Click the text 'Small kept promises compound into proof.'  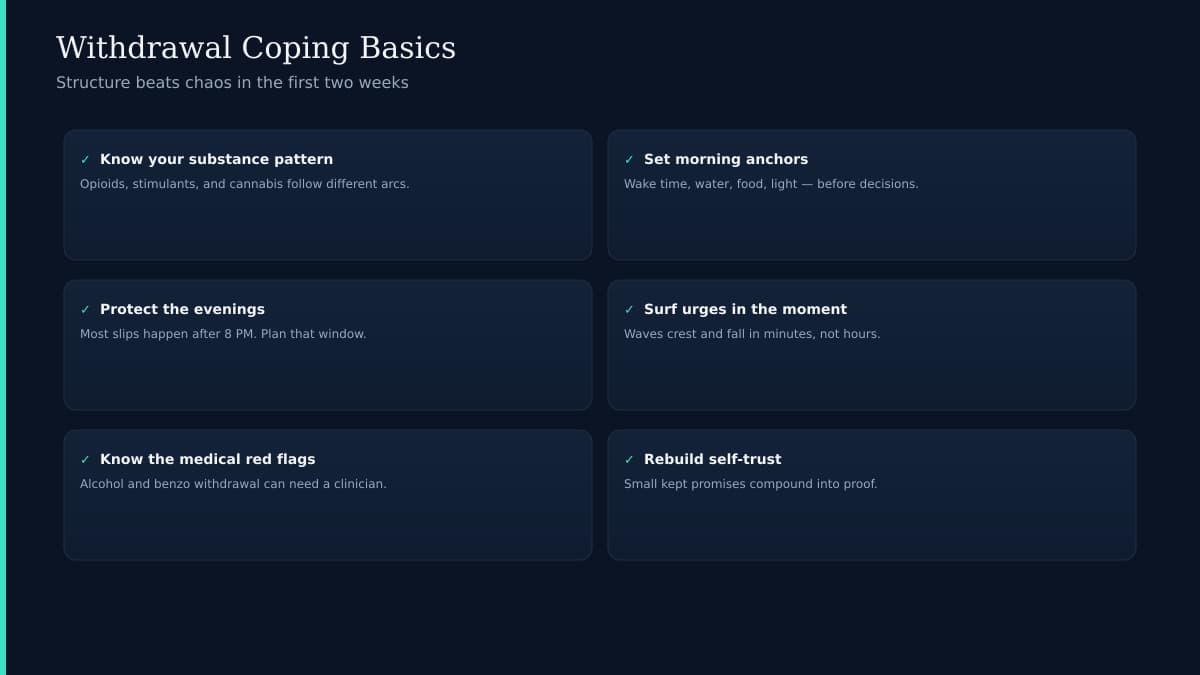pos(750,484)
